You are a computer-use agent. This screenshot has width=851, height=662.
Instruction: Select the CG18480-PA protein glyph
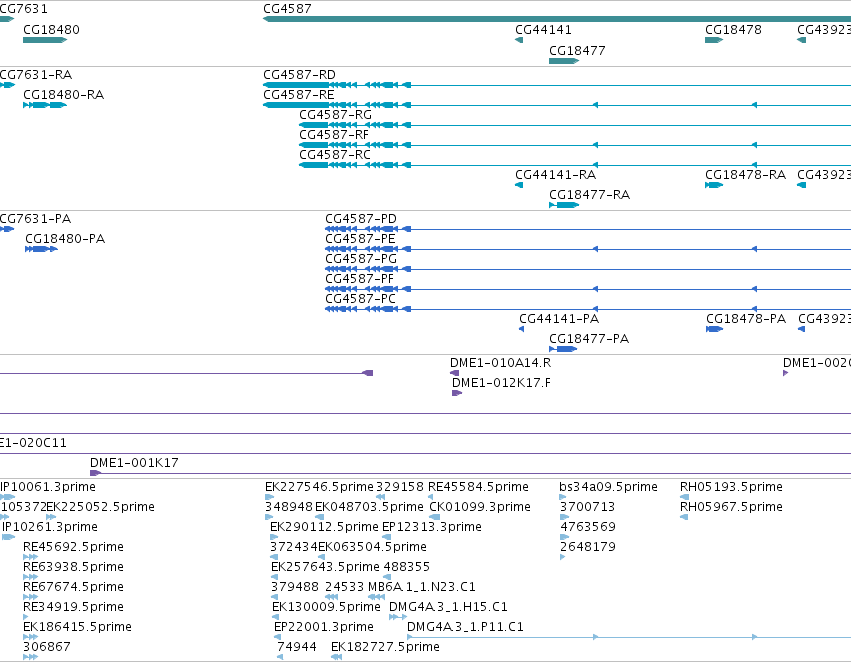pyautogui.click(x=41, y=249)
